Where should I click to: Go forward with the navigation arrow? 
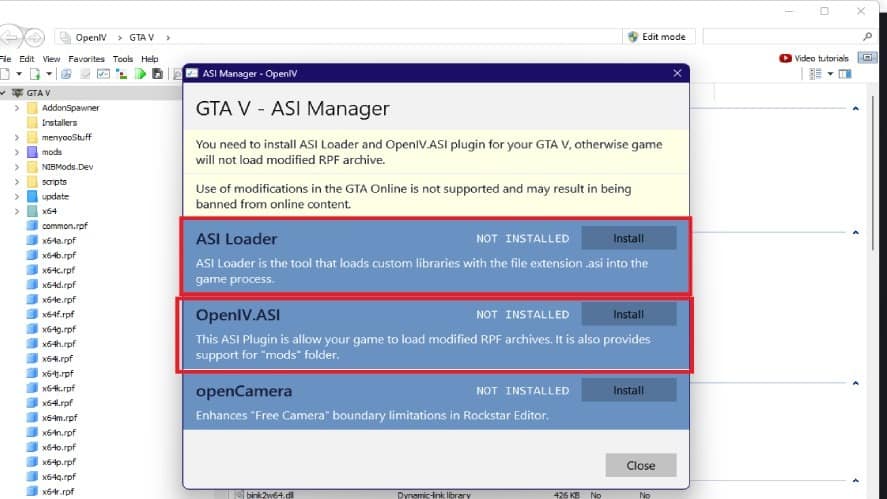click(34, 37)
